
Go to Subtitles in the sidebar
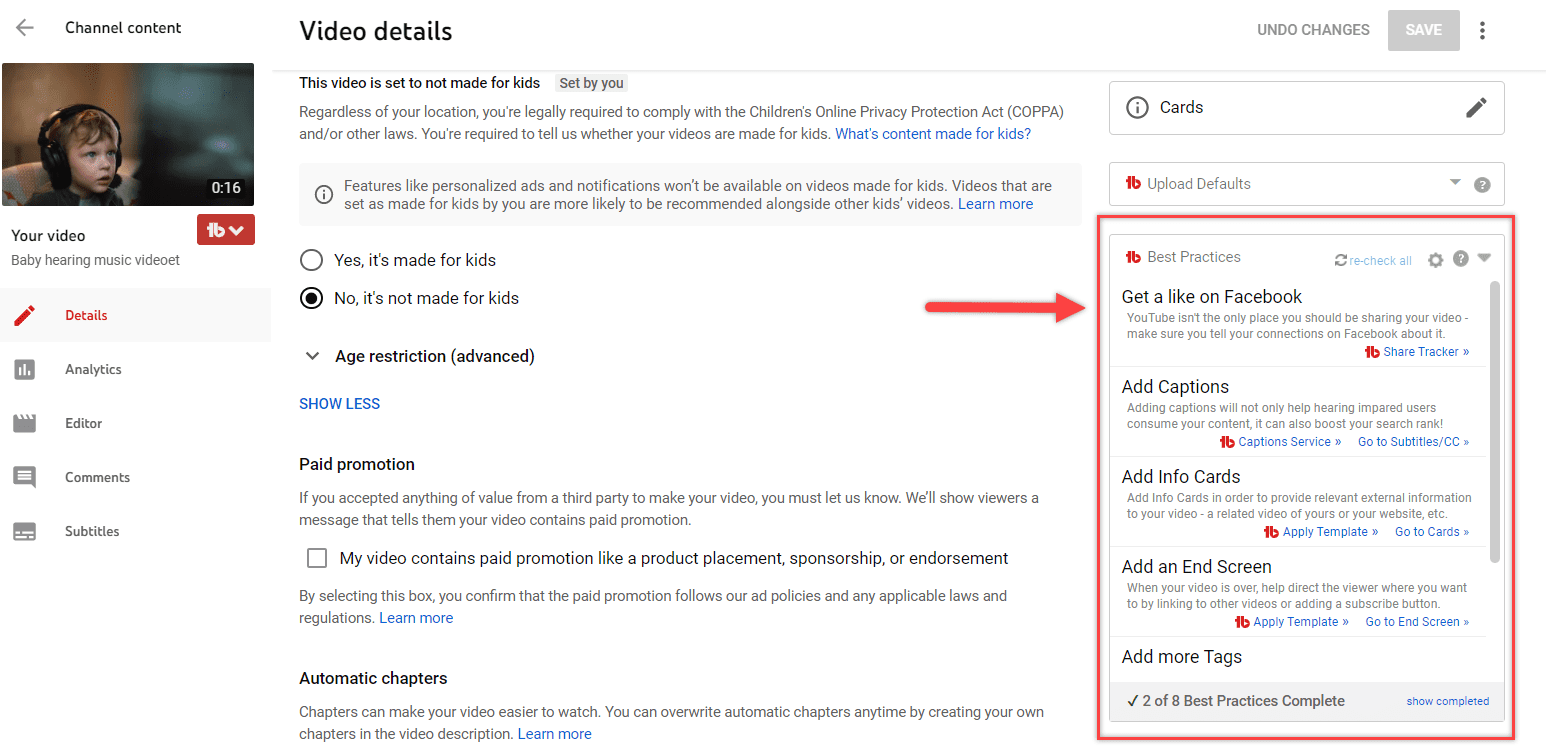point(92,531)
